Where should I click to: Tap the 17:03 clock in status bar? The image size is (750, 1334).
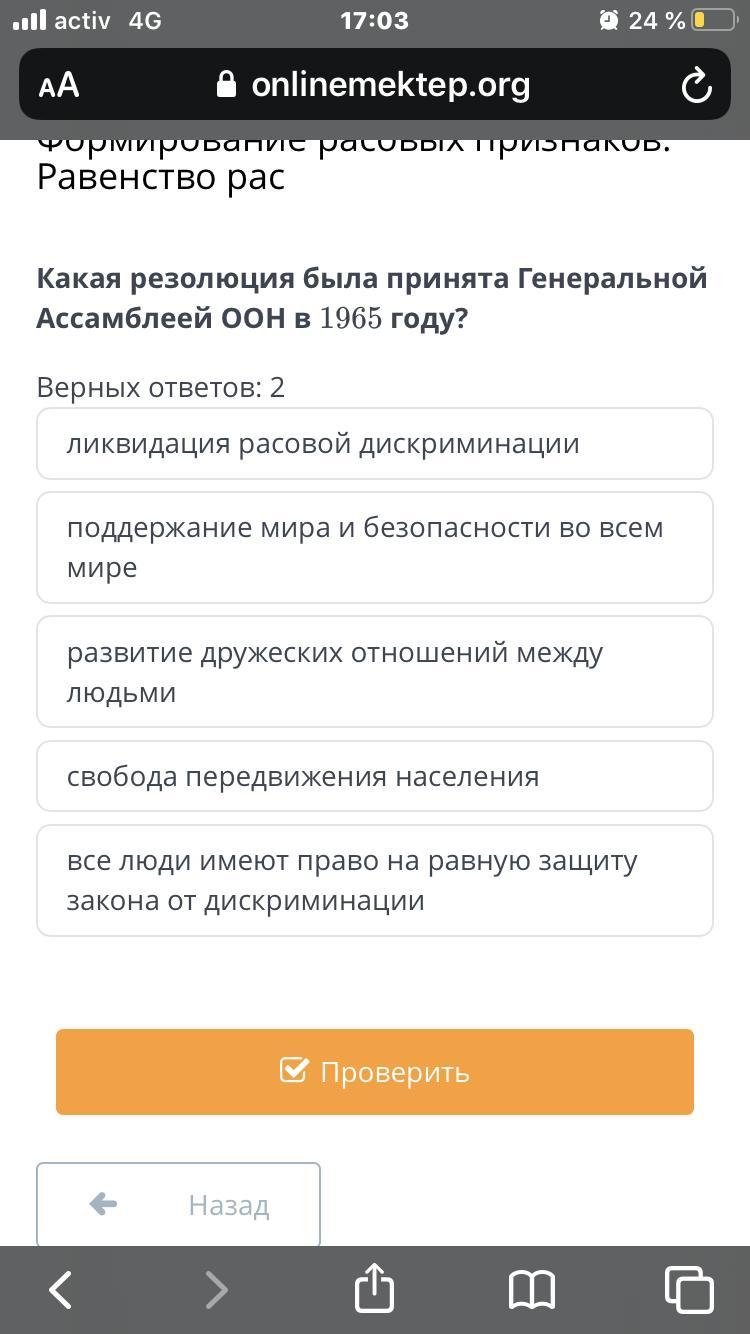374,20
